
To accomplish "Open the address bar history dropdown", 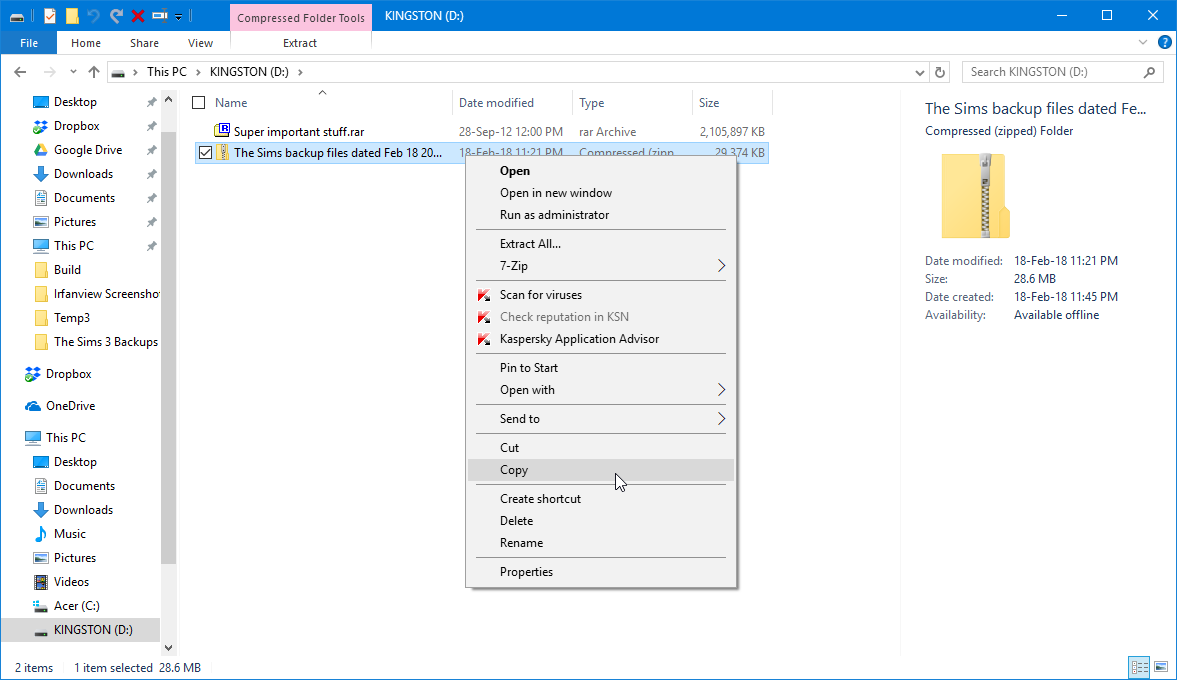I will (920, 72).
